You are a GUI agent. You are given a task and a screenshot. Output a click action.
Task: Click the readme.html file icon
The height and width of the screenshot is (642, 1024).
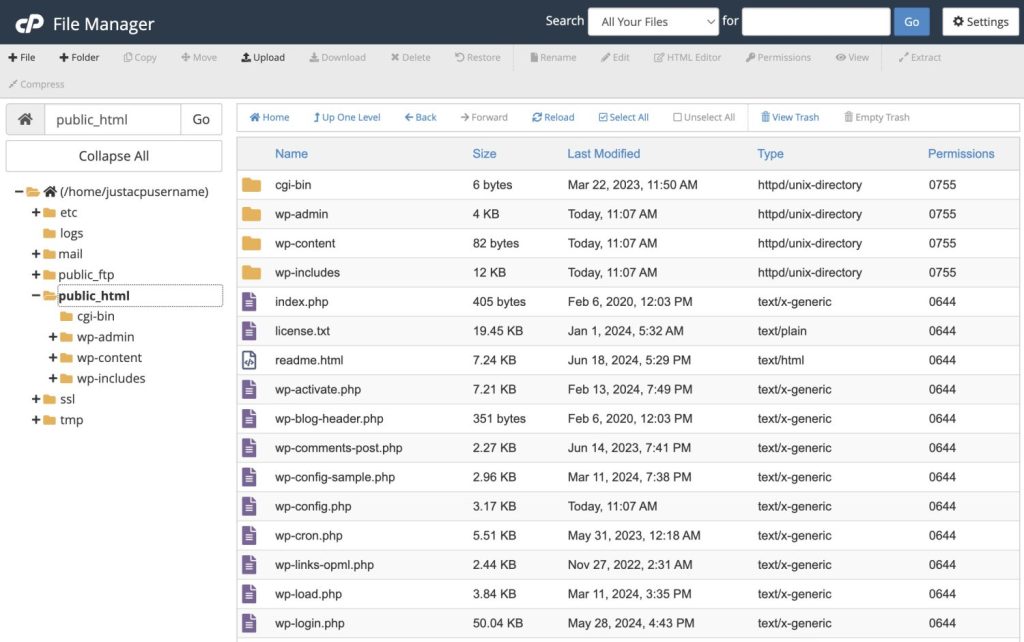(x=249, y=360)
